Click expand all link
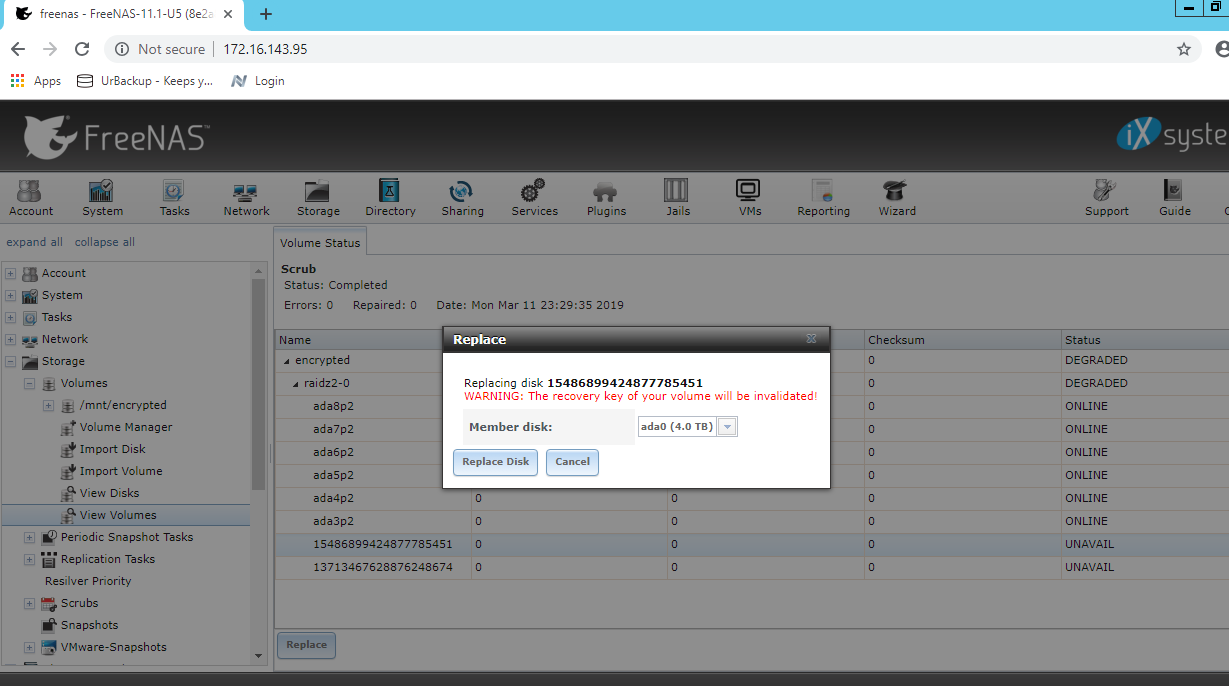Image resolution: width=1229 pixels, height=686 pixels. point(35,242)
